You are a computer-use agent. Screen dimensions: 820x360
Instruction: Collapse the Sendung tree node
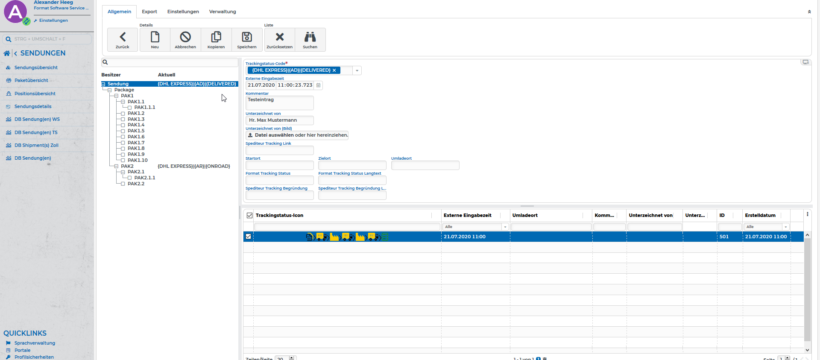(104, 84)
